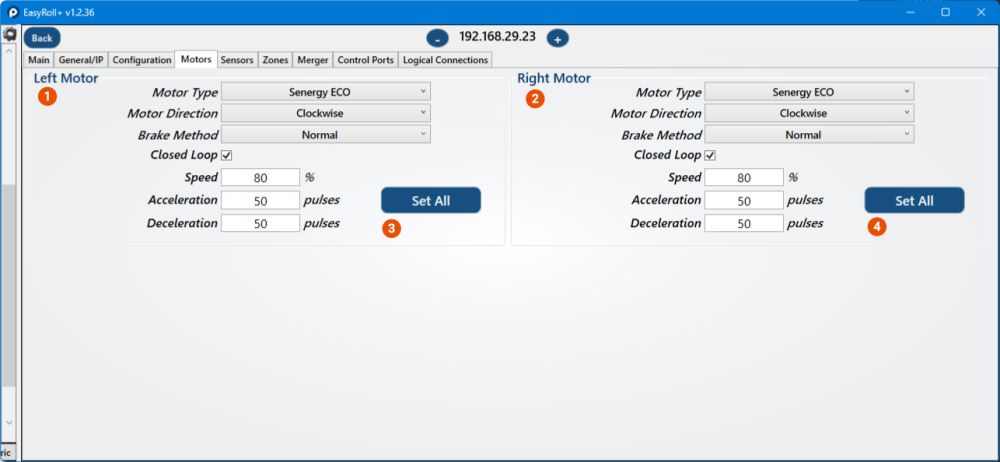Toggle Left Motor Closed Loop checkbox
The image size is (1000, 462).
click(226, 155)
